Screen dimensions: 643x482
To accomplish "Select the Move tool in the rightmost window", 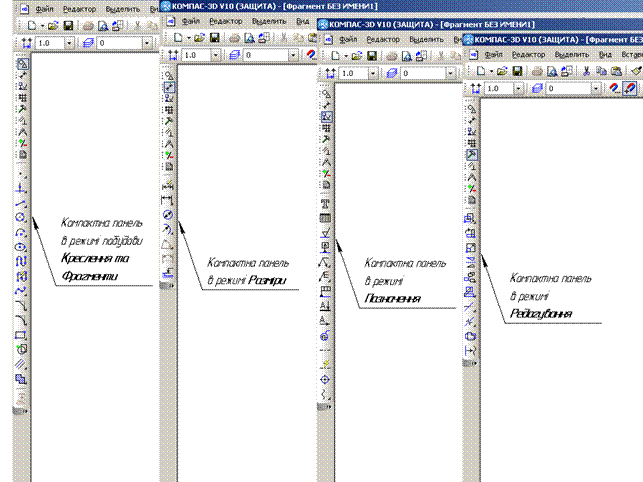I will point(470,219).
